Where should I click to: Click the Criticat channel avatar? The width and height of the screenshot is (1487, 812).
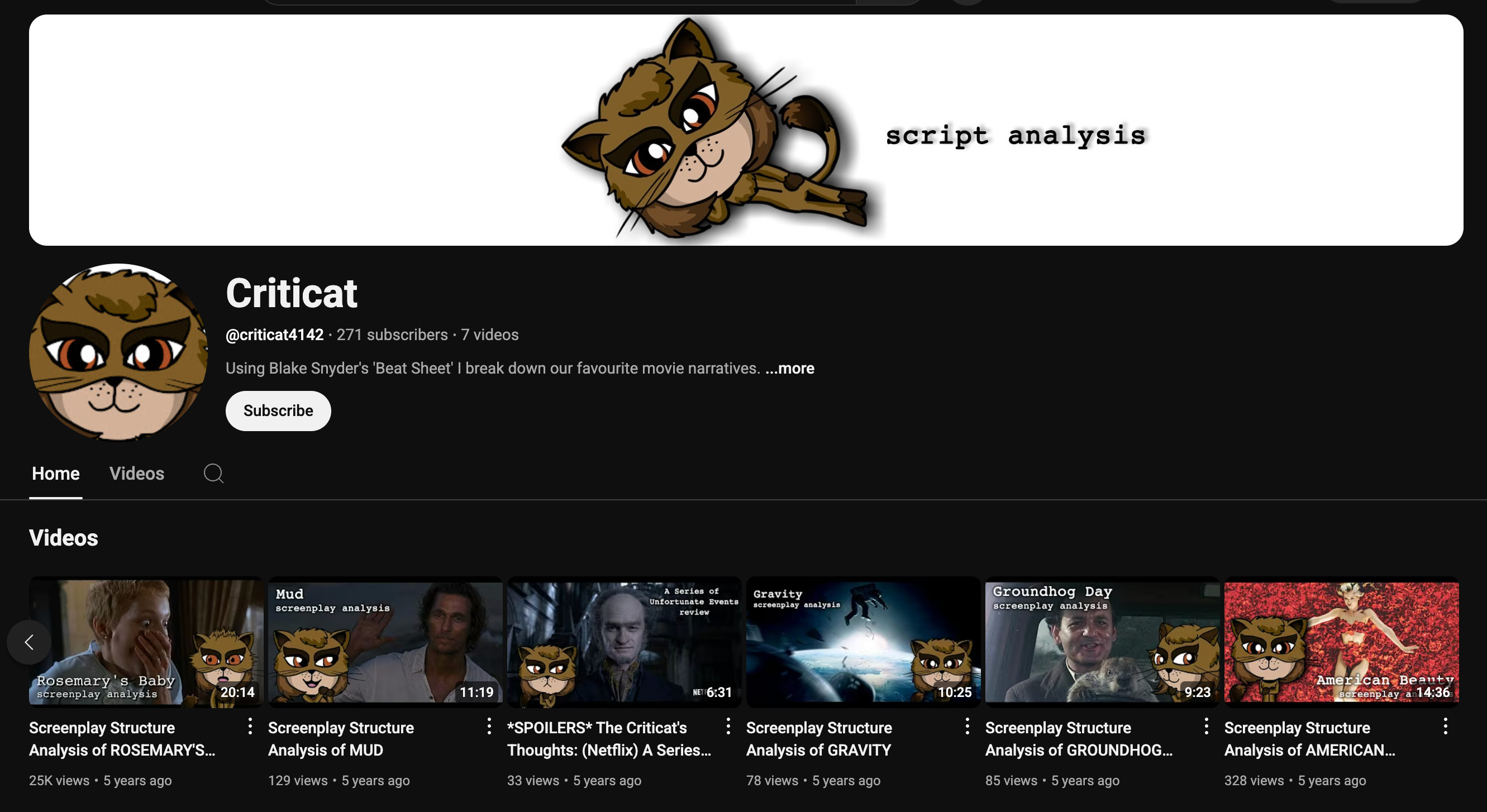118,352
